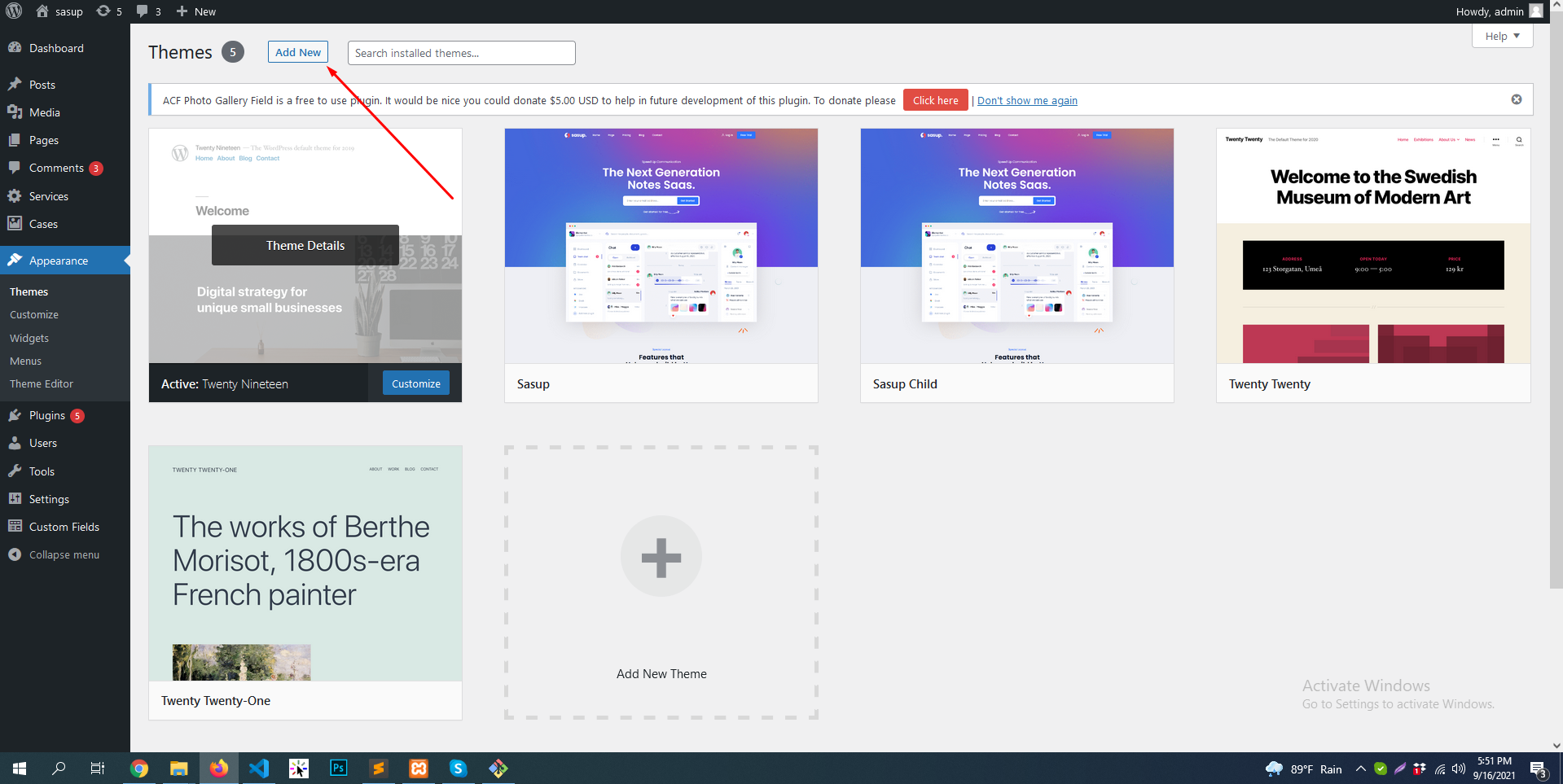
Task: Click the Cases sidebar icon
Action: [15, 223]
